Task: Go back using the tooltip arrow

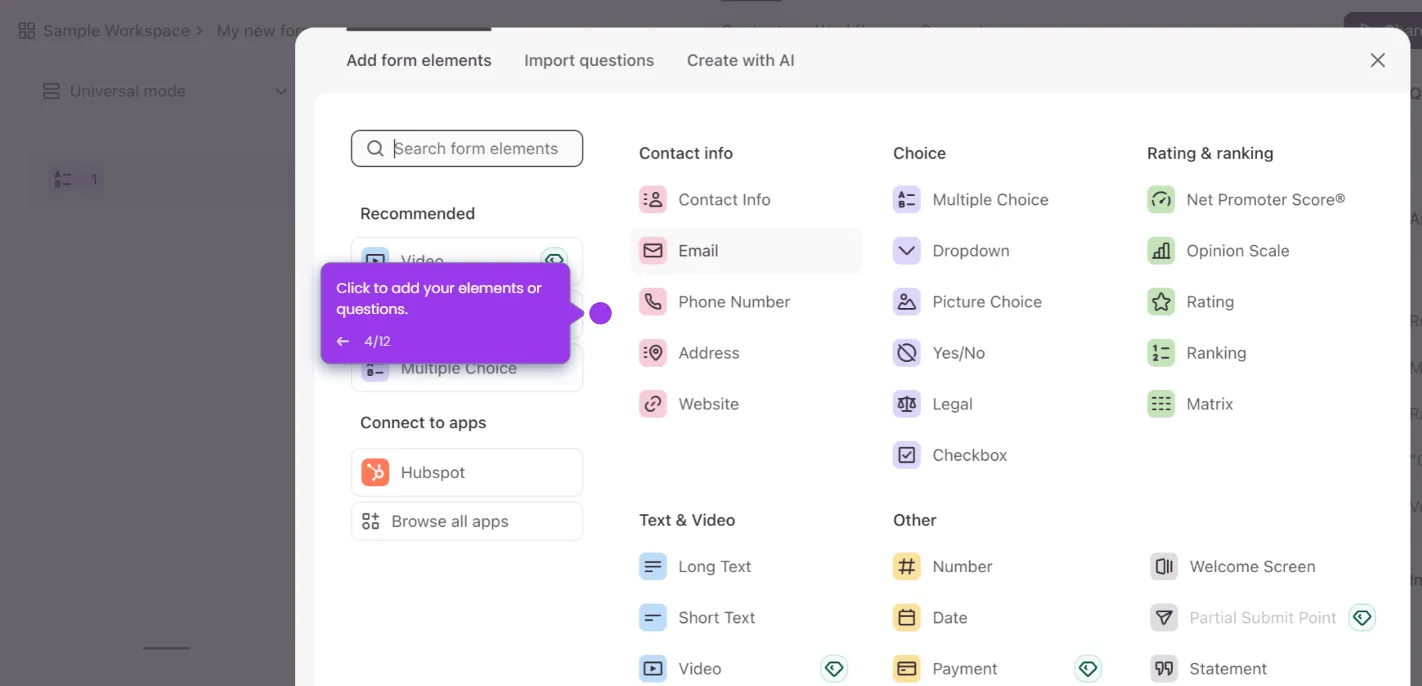Action: [343, 341]
